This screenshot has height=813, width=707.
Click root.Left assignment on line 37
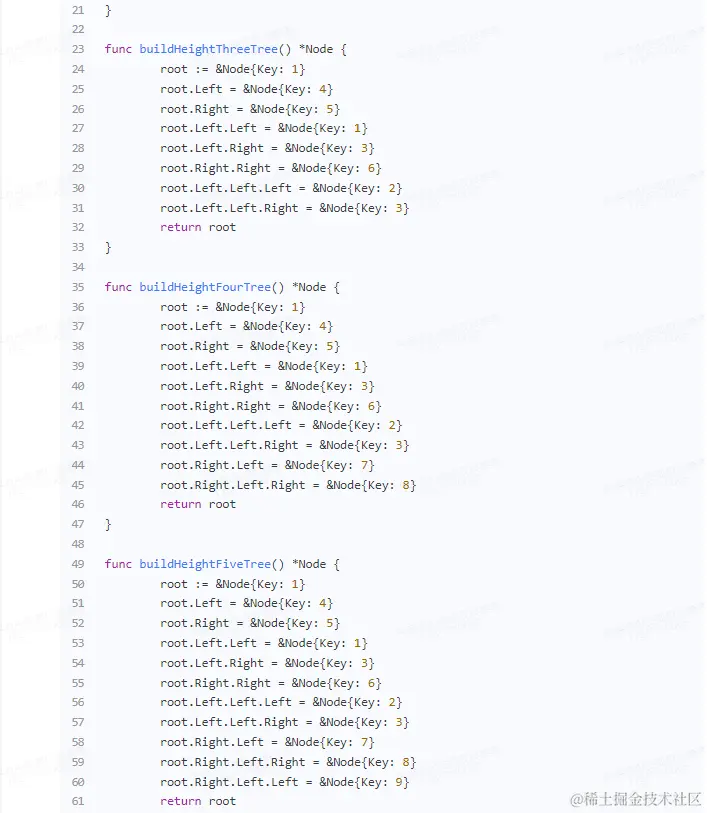[247, 326]
